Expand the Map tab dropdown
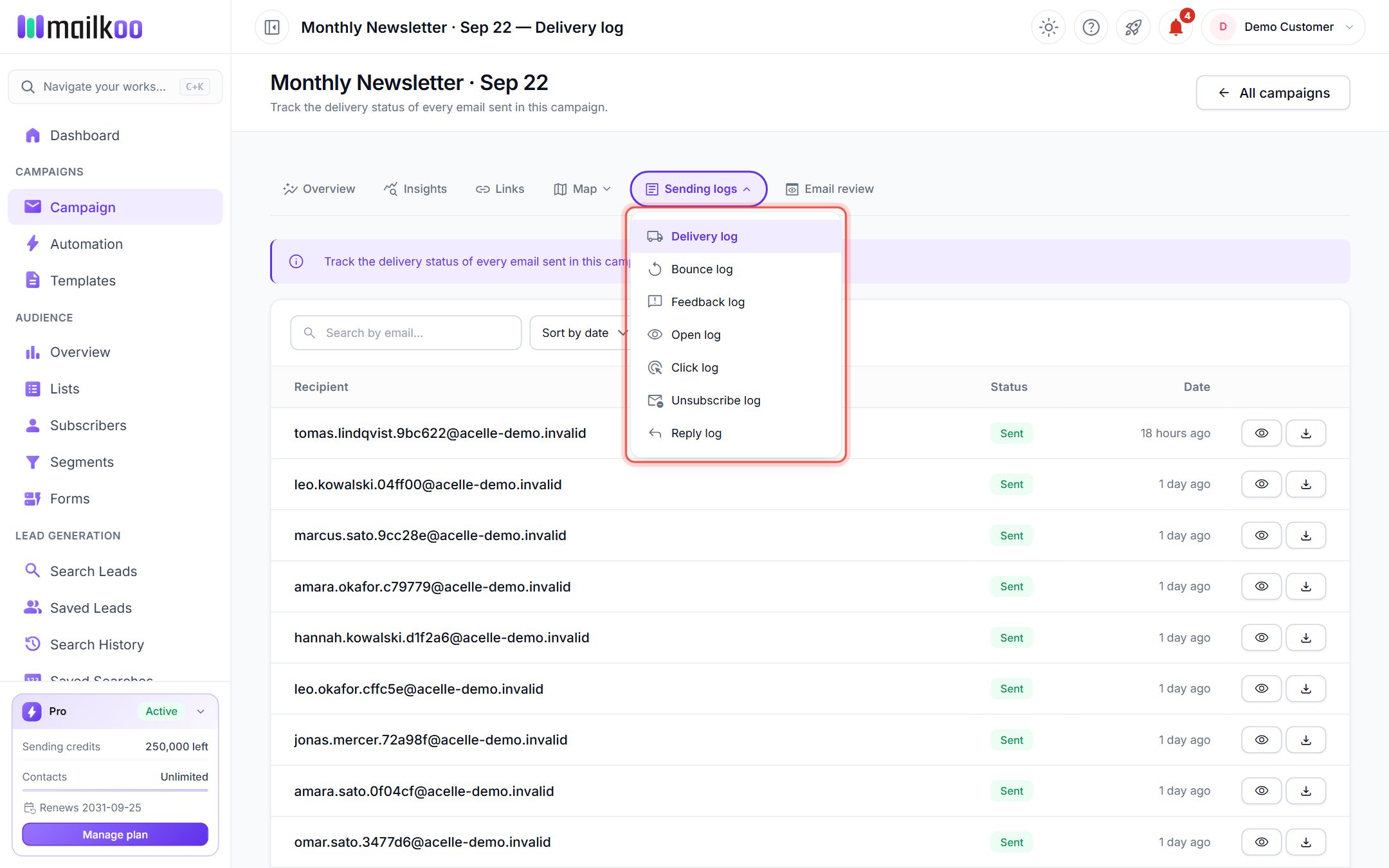Screen dimensions: 1389x868 click(x=582, y=189)
